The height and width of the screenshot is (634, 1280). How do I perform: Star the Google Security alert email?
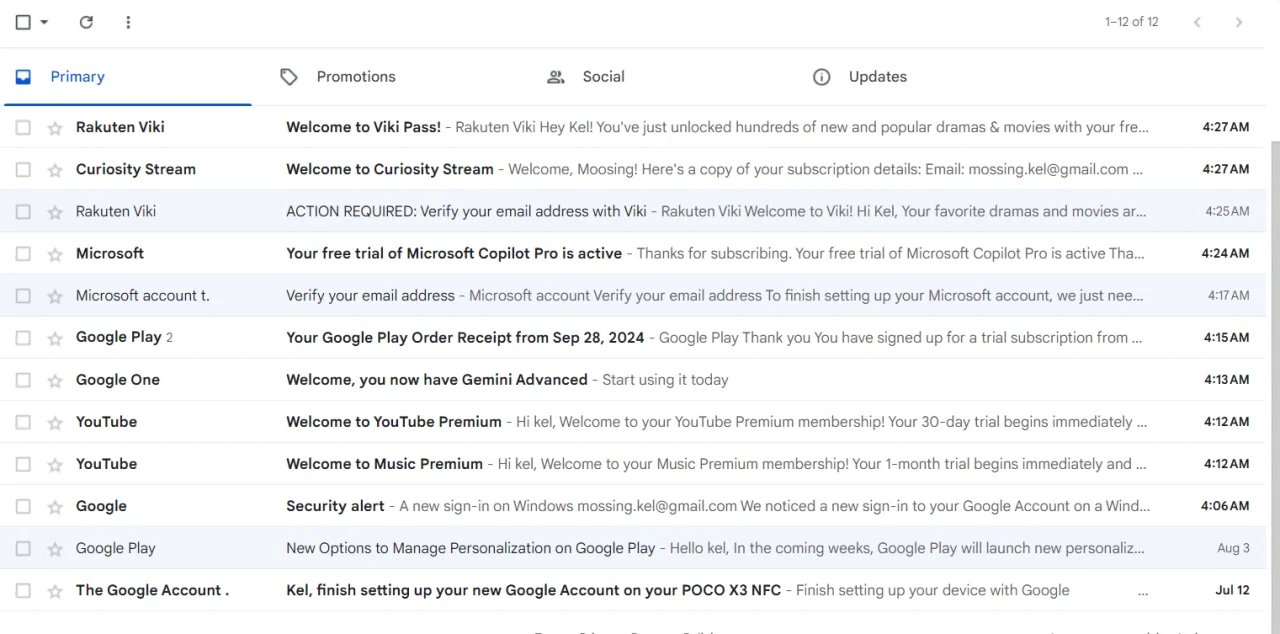pos(55,506)
